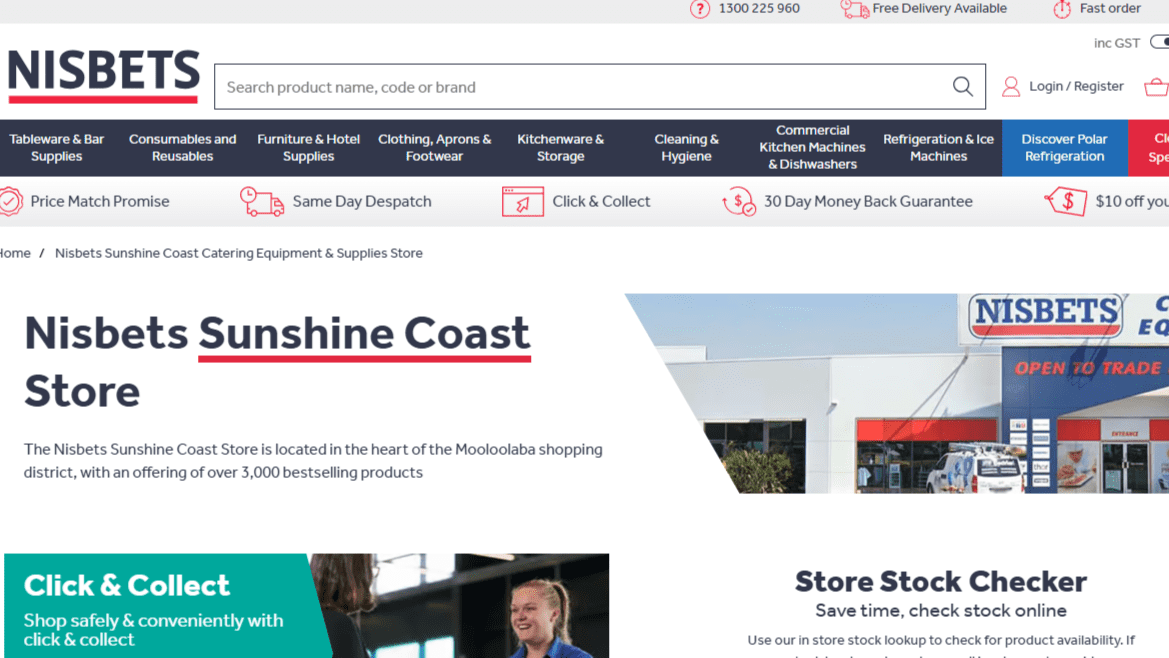Open Clothing, Aprons & Footwear menu
1169x658 pixels.
[x=435, y=148]
